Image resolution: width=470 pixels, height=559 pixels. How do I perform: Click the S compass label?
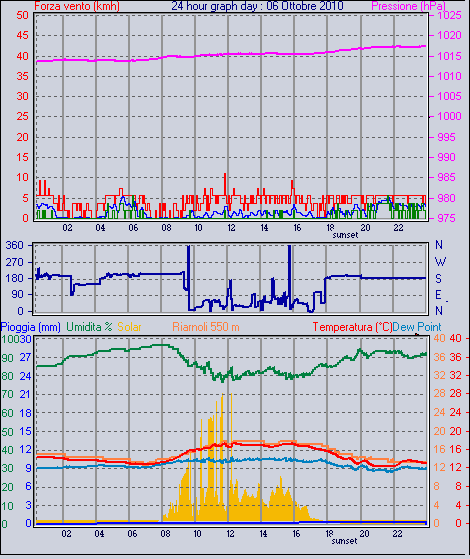pyautogui.click(x=439, y=278)
